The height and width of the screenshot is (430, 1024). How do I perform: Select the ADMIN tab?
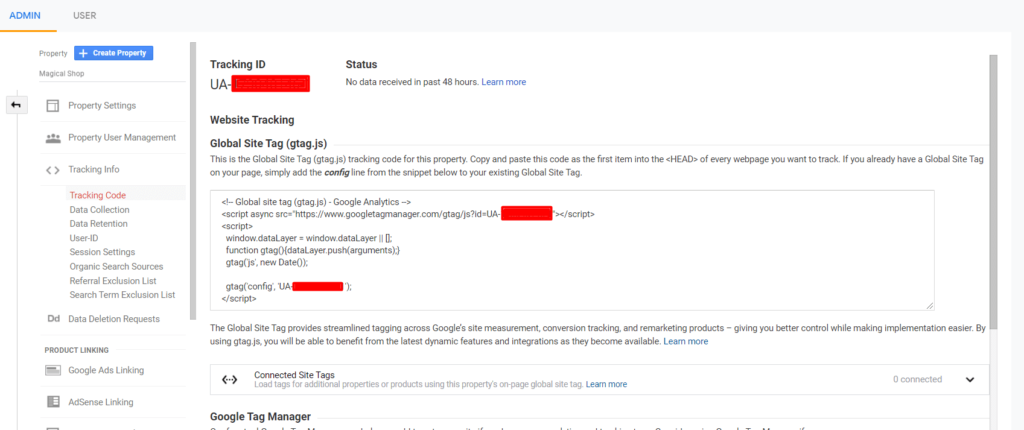click(x=25, y=15)
